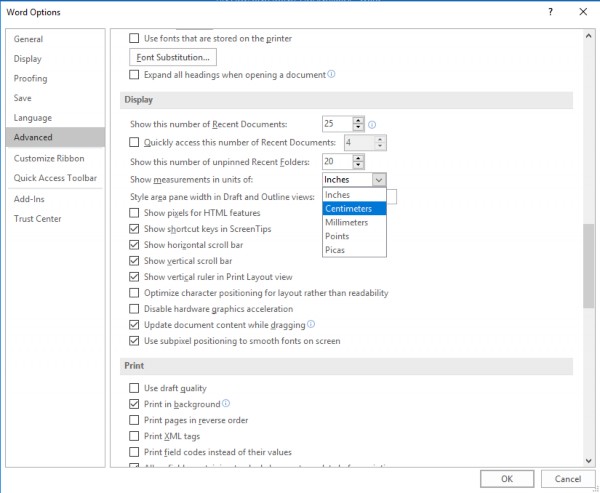Tick Disable hardware graphics acceleration checkbox
The width and height of the screenshot is (600, 493).
[x=135, y=309]
